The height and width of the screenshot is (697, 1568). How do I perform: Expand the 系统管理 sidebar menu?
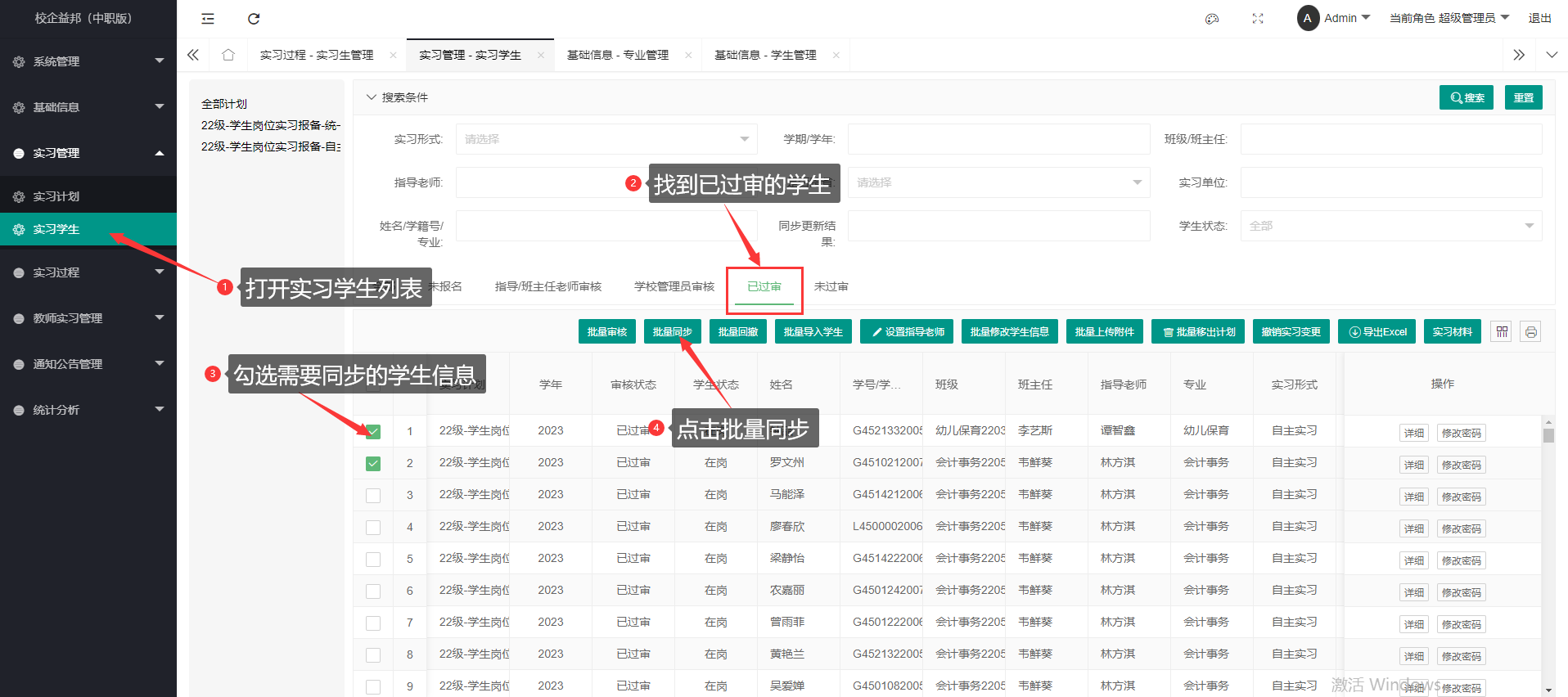(88, 61)
